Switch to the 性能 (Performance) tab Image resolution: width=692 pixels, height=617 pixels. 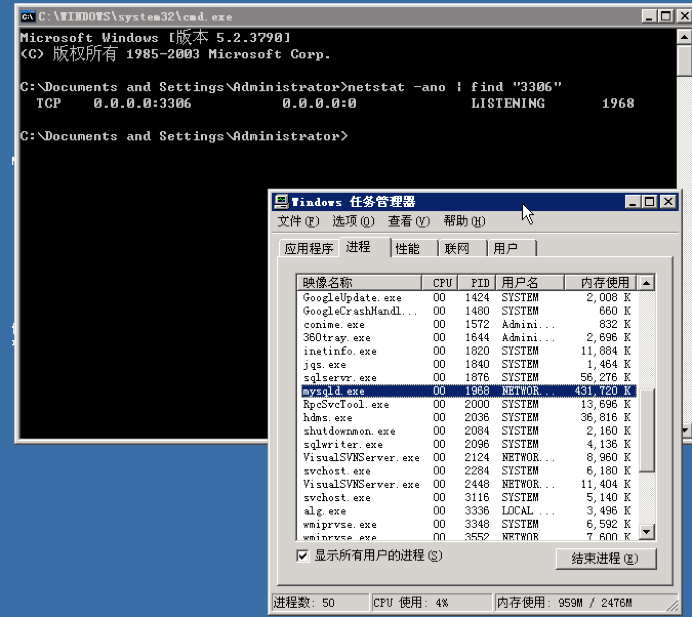coord(407,249)
